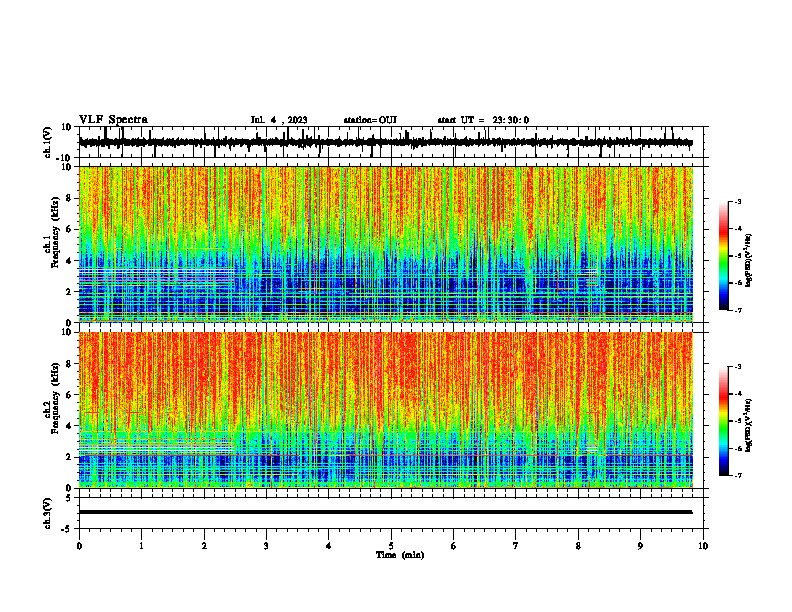
Task: Click the time axis tick label "0"
Action: 79,546
